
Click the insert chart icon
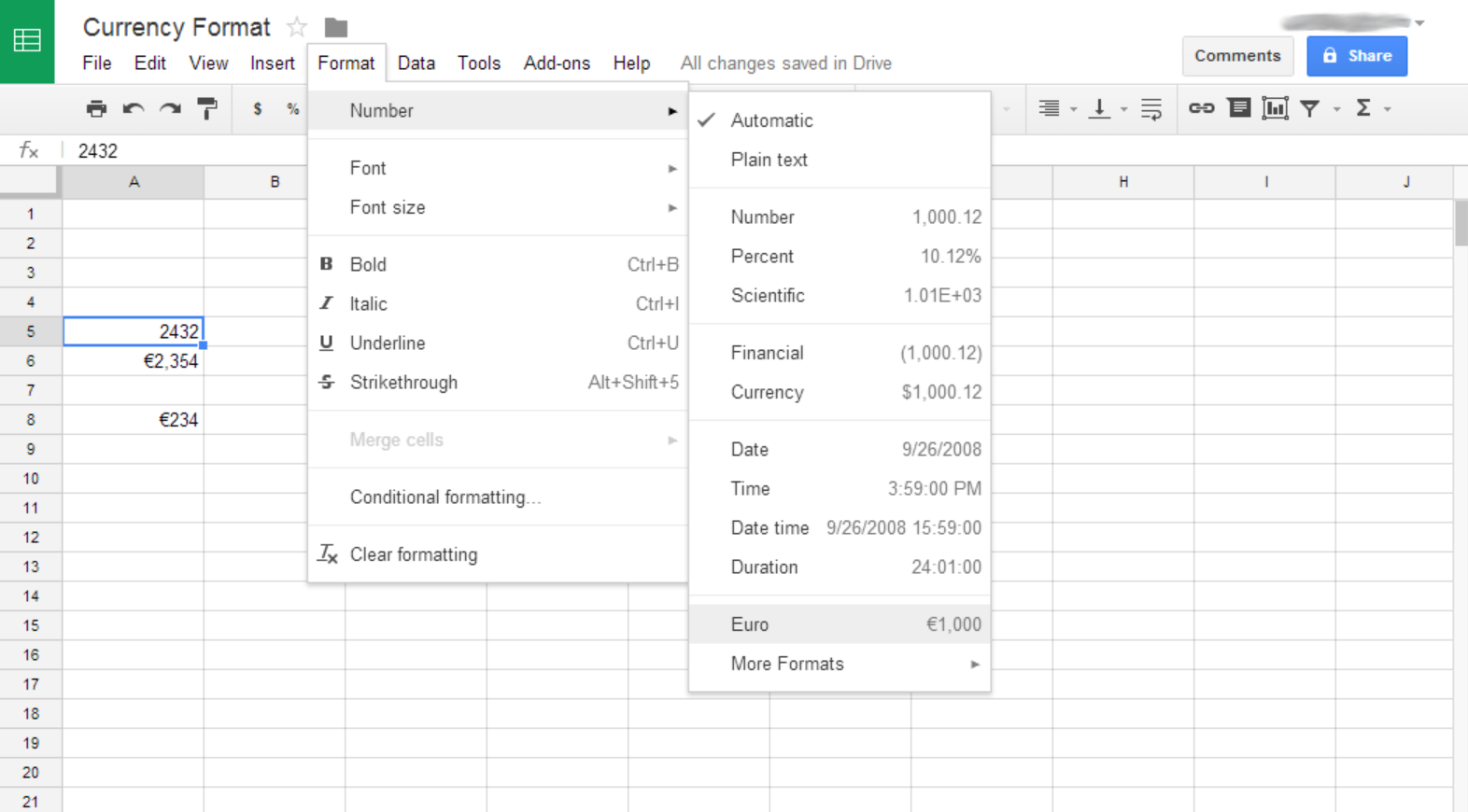1275,109
